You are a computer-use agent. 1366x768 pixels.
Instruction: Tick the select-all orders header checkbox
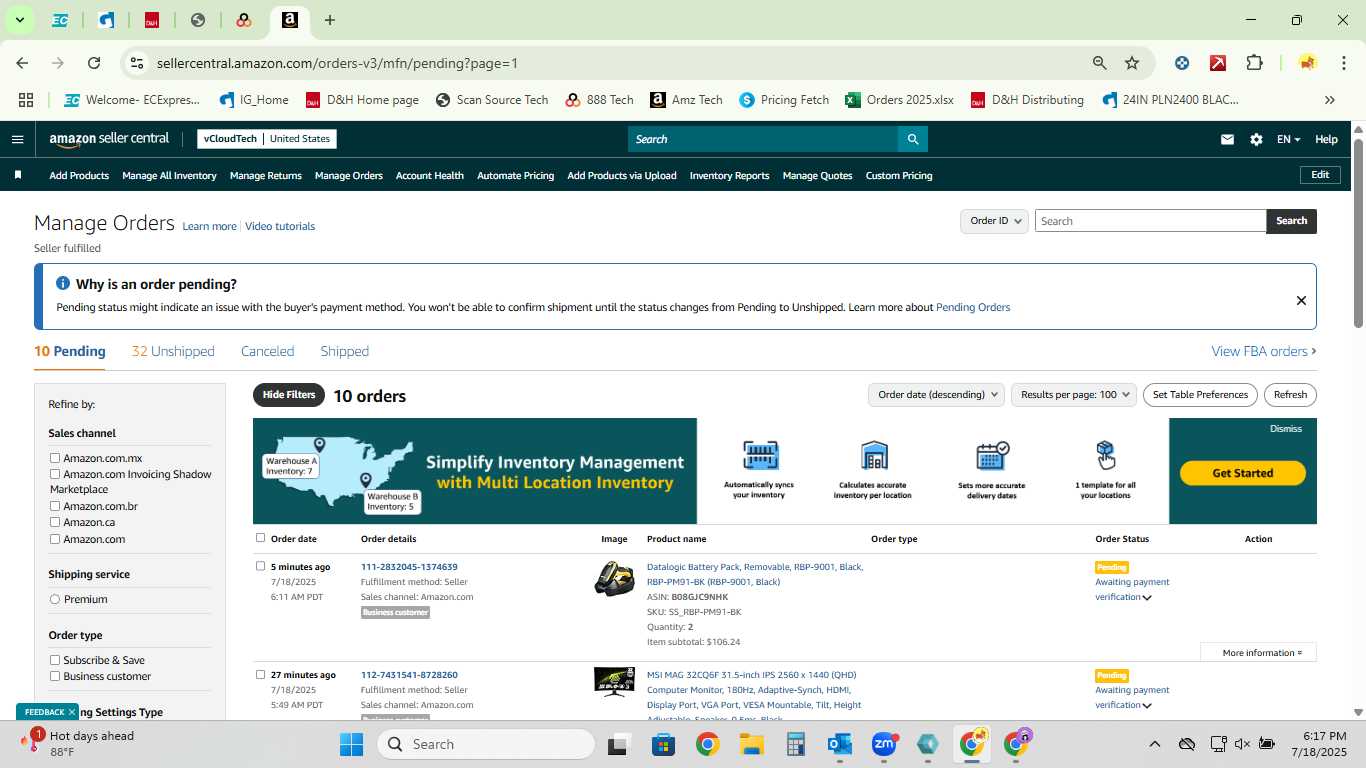[260, 538]
